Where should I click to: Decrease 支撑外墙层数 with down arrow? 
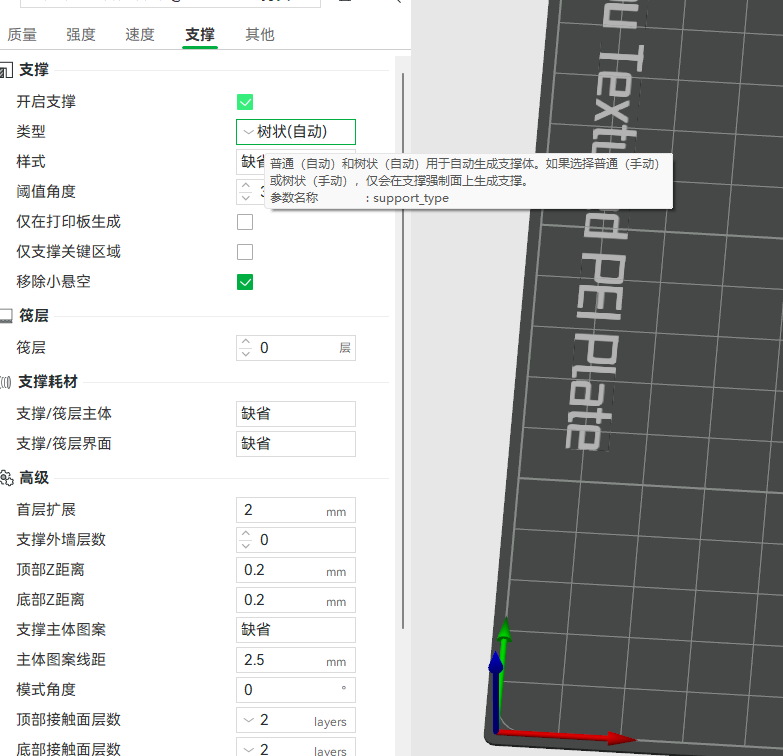tap(246, 546)
